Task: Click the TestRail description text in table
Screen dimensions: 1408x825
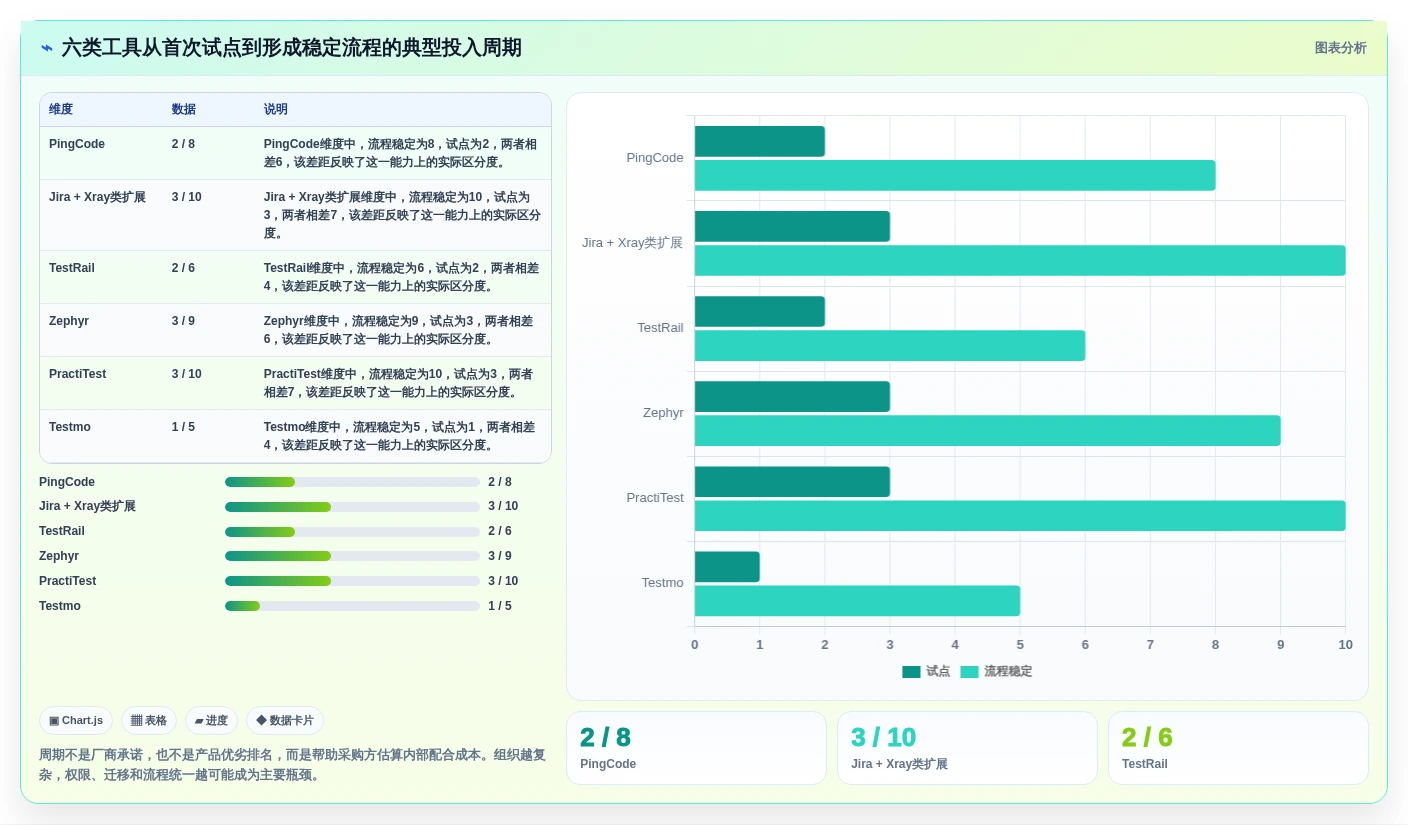Action: point(402,277)
